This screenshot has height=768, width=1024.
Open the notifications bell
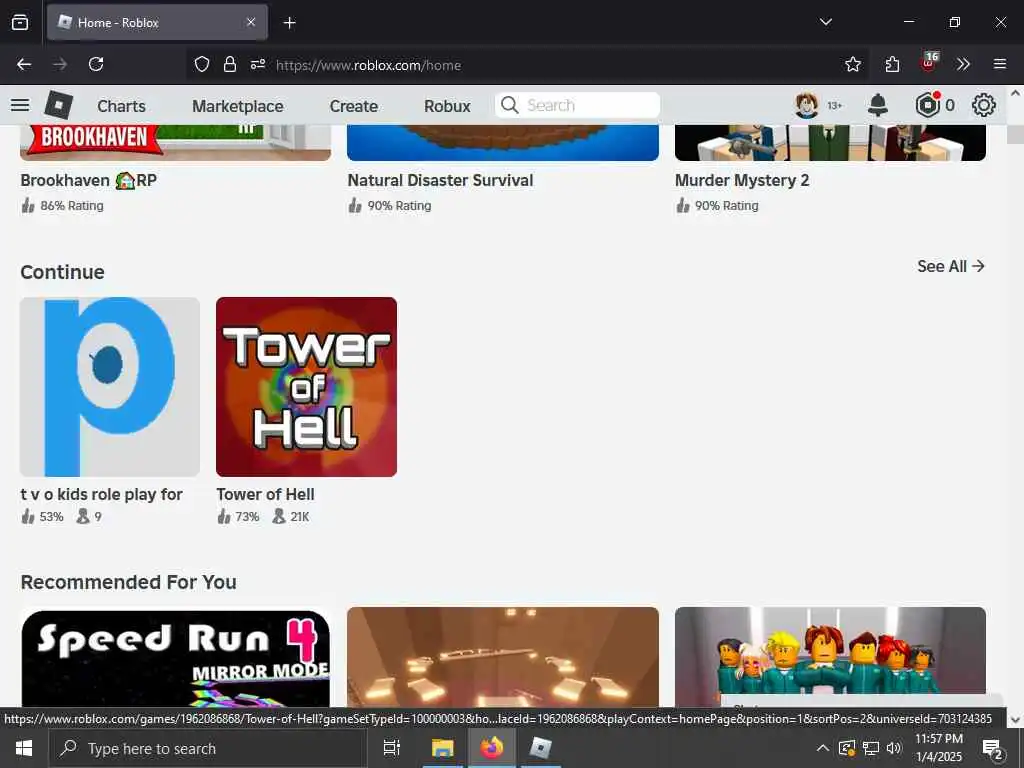pos(878,105)
